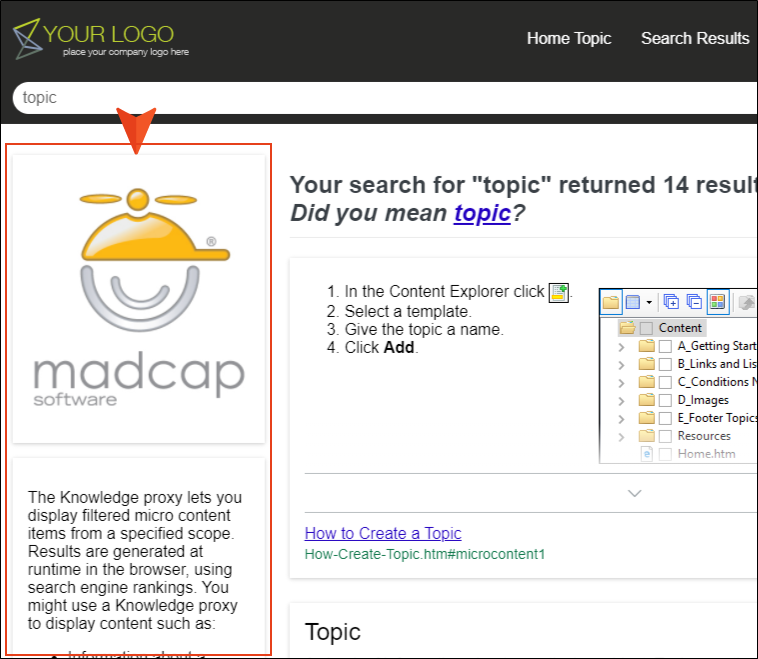Click the How-Create-Topic.htm#microcontent1 URL text

coord(424,554)
